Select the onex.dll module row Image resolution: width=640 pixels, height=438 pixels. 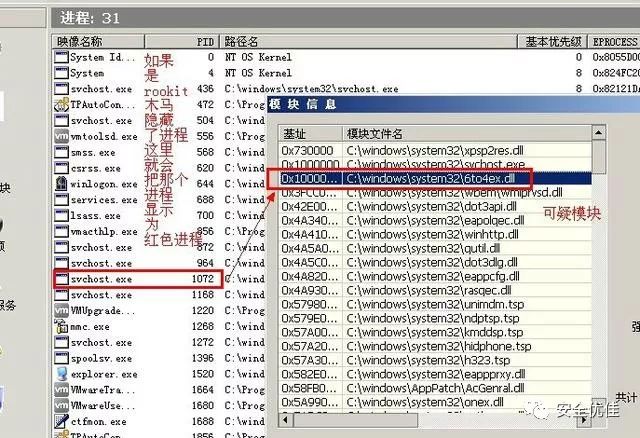tap(435, 402)
